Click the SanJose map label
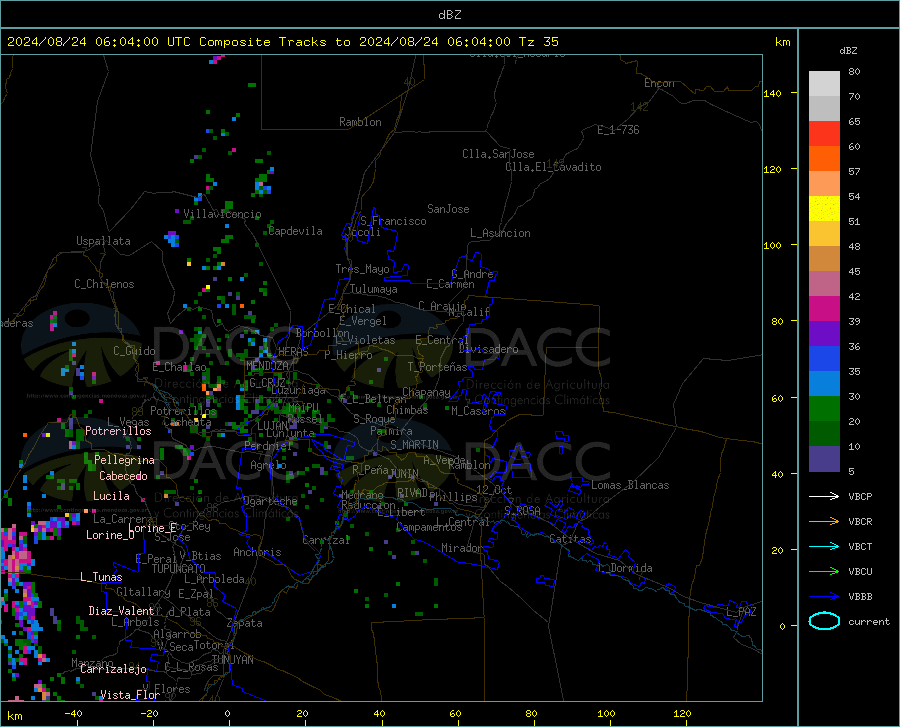Image resolution: width=900 pixels, height=727 pixels. [448, 209]
